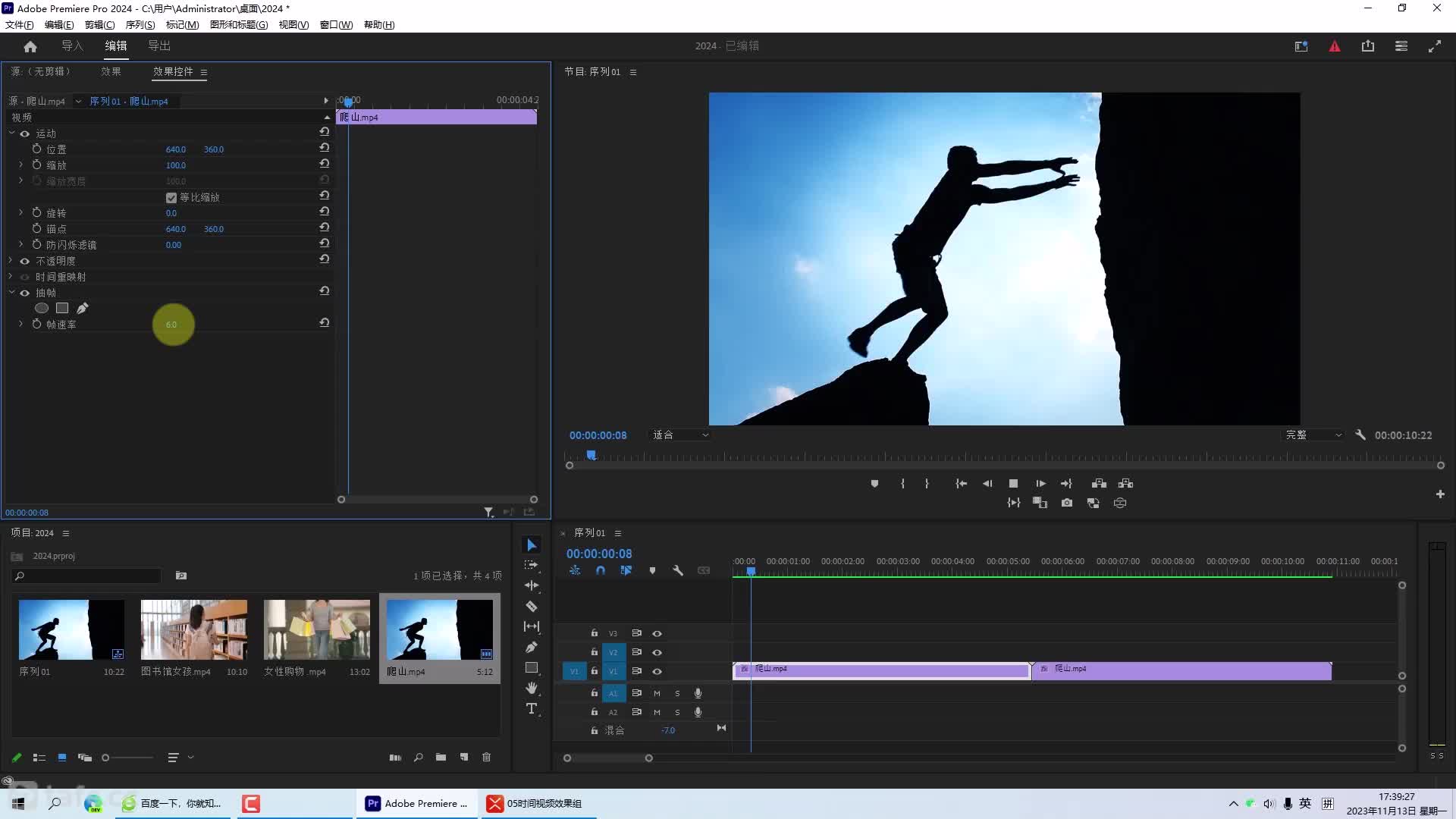Viewport: 1456px width, 819px height.
Task: Click the project search input field
Action: (86, 576)
